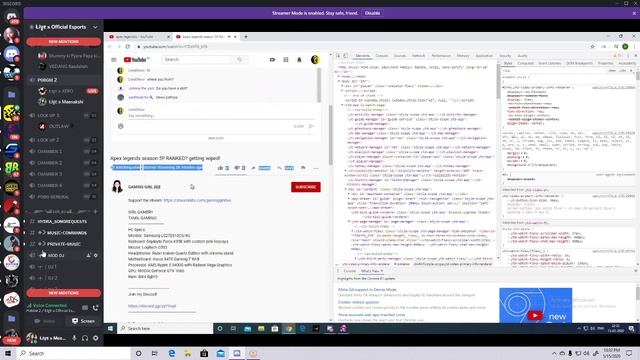This screenshot has height=360, width=640.
Task: Open the Windows Start menu
Action: point(8,353)
